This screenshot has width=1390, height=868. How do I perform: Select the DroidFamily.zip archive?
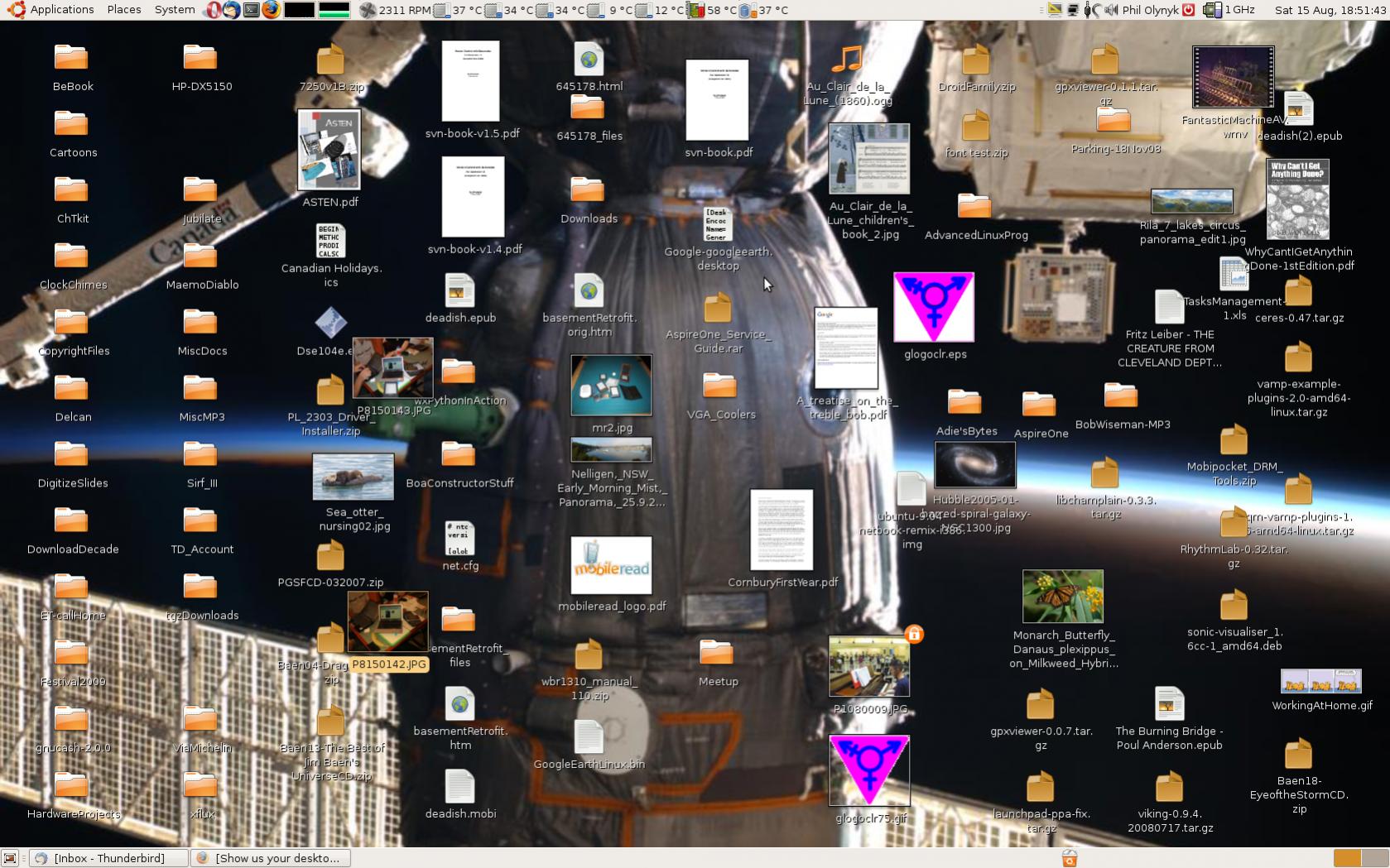[976, 67]
